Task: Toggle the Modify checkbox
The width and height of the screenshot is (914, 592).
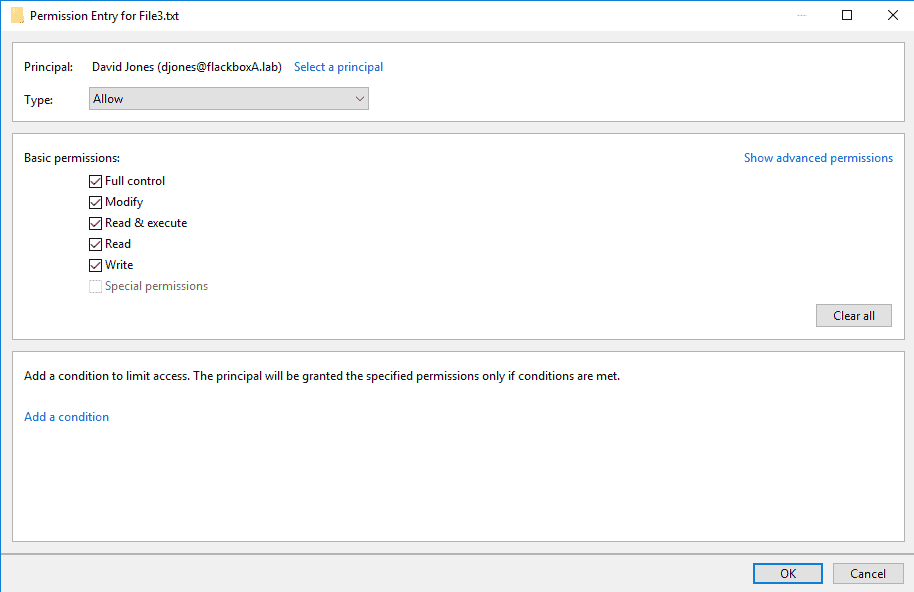Action: 96,202
